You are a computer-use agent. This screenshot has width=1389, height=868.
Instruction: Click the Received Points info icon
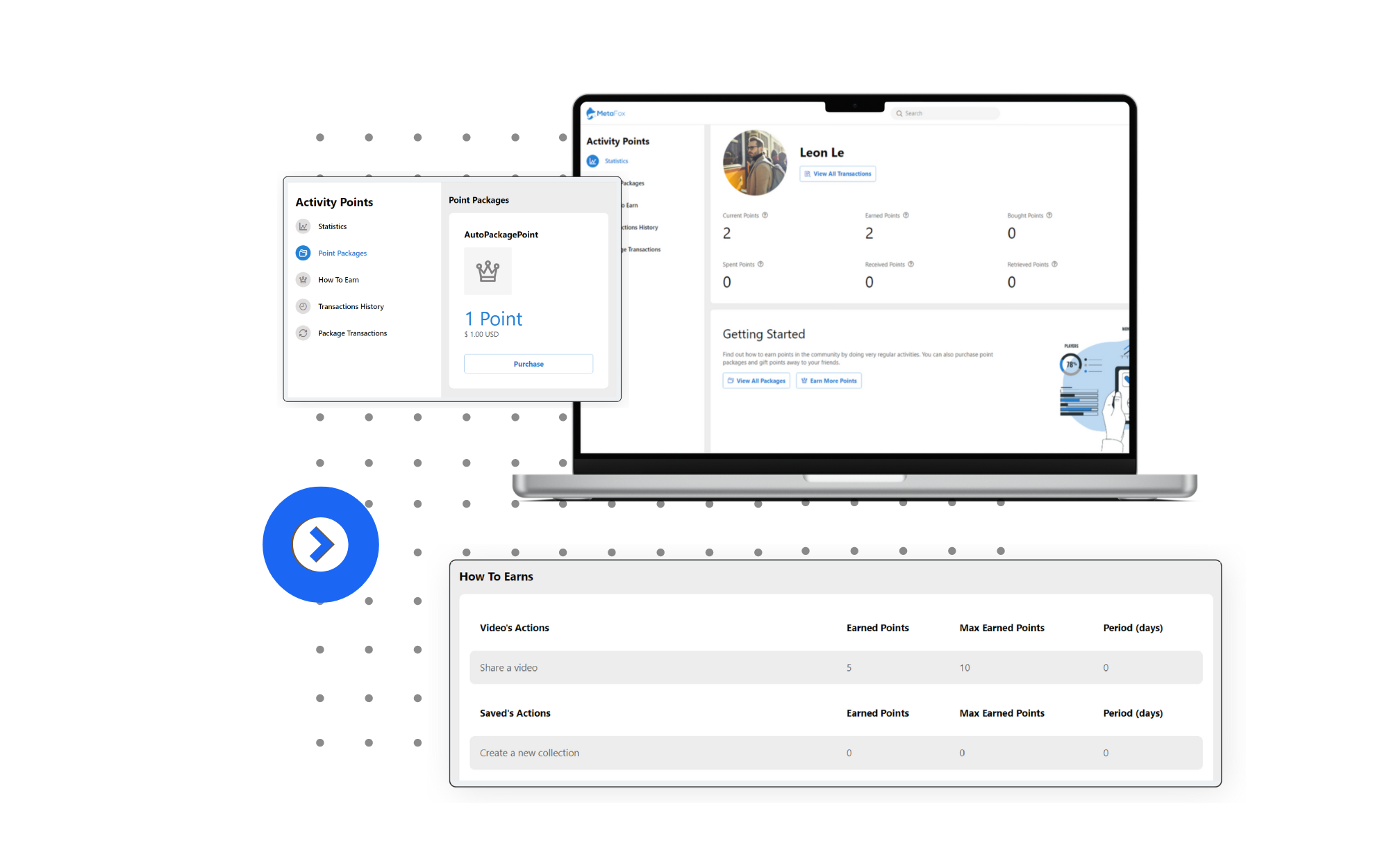[x=910, y=264]
